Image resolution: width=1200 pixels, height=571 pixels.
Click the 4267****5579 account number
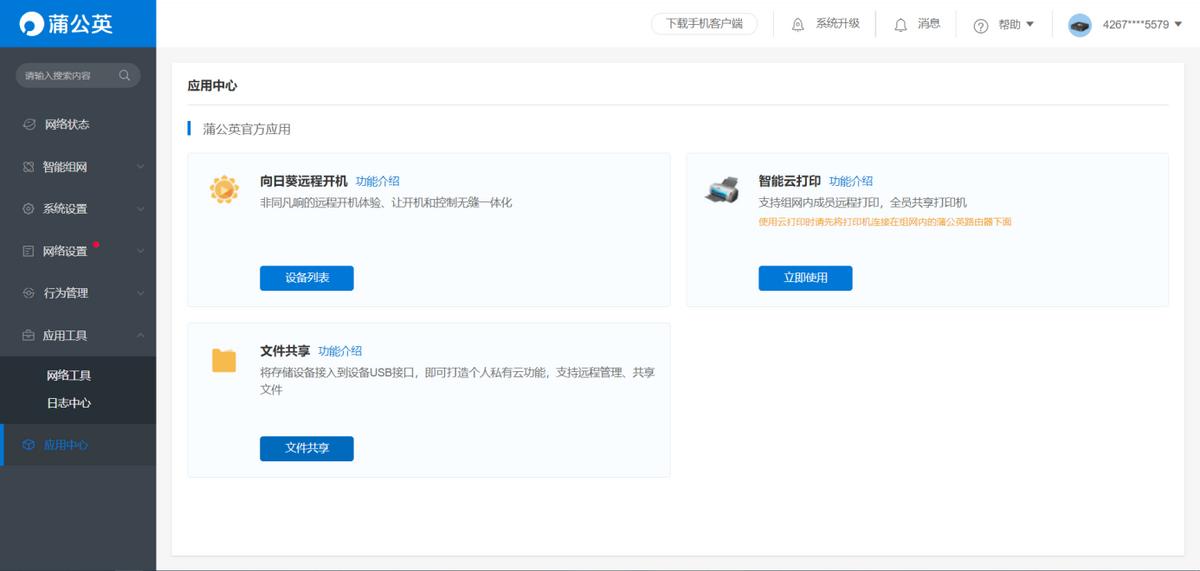click(x=1135, y=24)
